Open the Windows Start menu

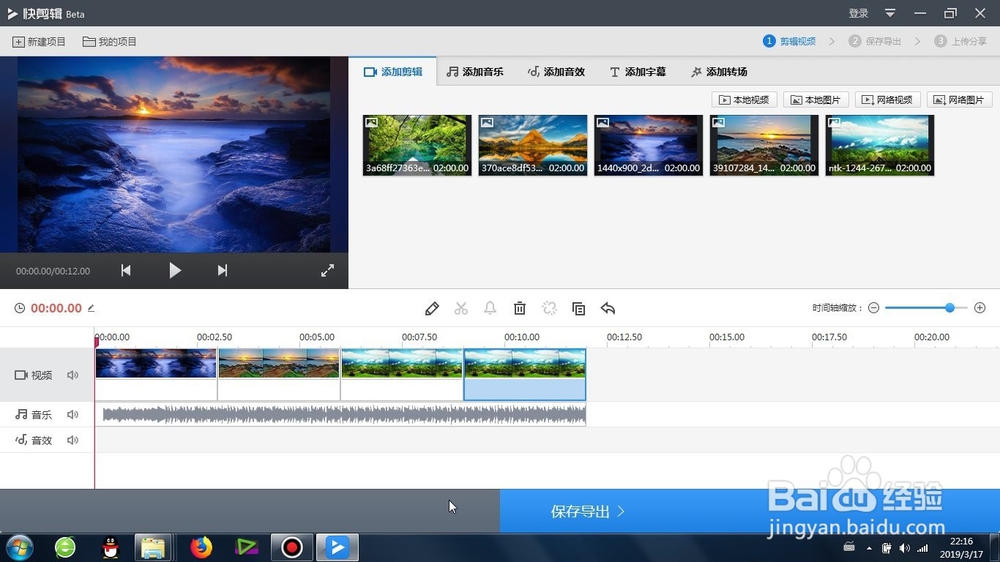19,547
